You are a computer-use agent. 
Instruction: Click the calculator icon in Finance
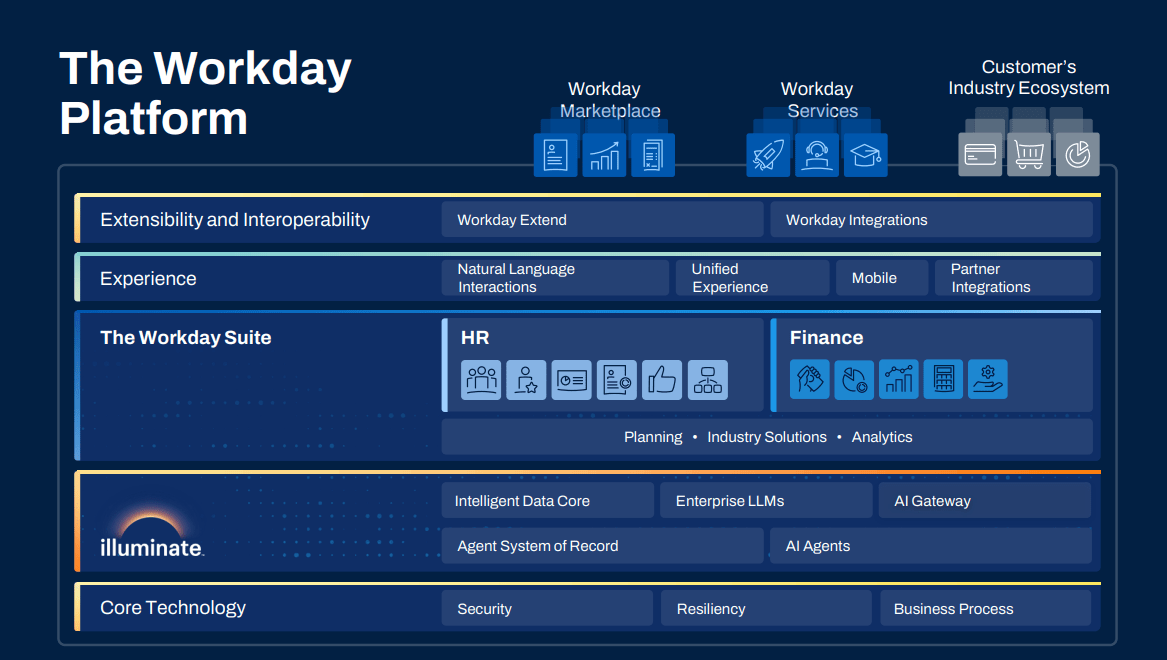point(943,379)
